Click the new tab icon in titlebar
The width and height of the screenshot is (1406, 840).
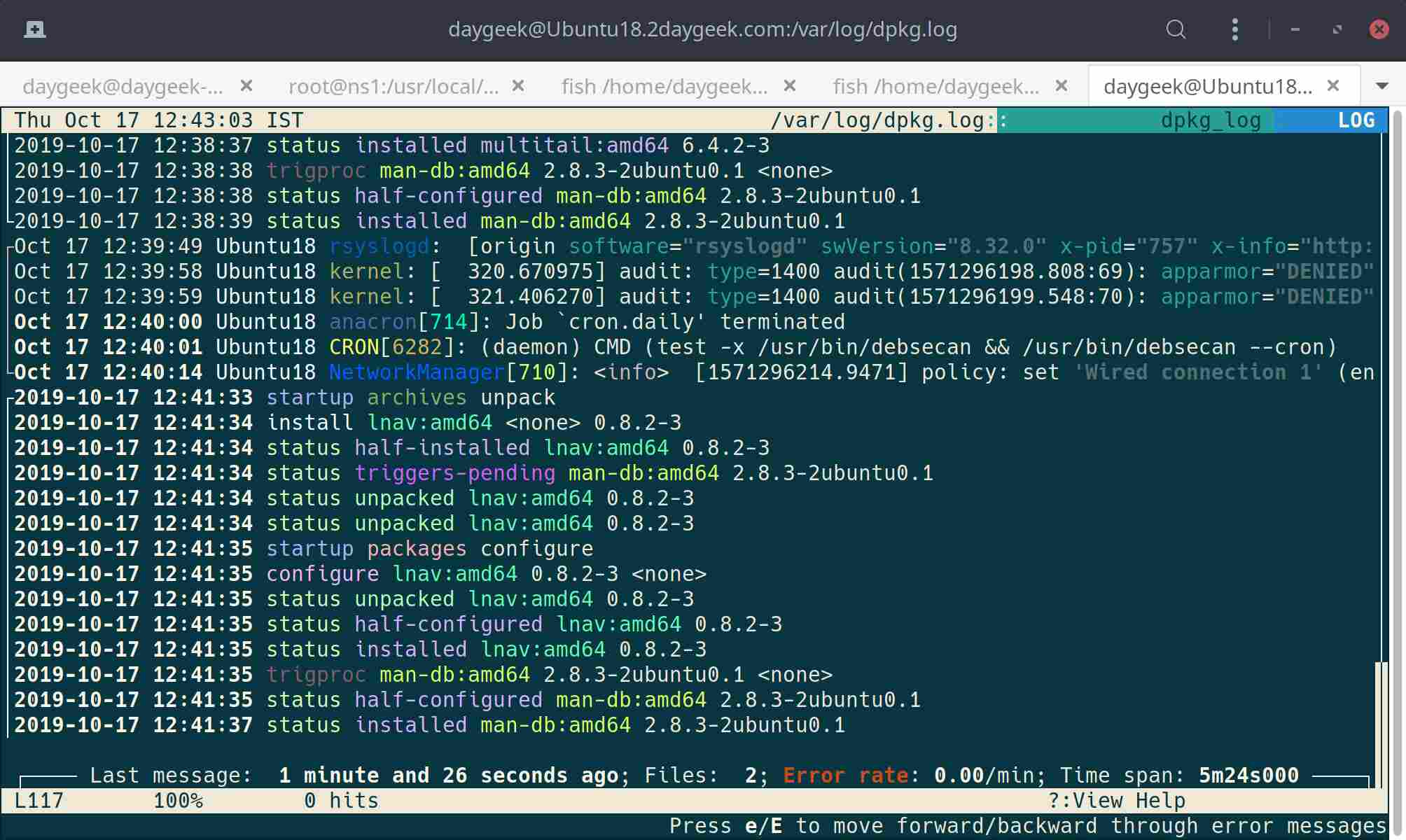coord(34,29)
